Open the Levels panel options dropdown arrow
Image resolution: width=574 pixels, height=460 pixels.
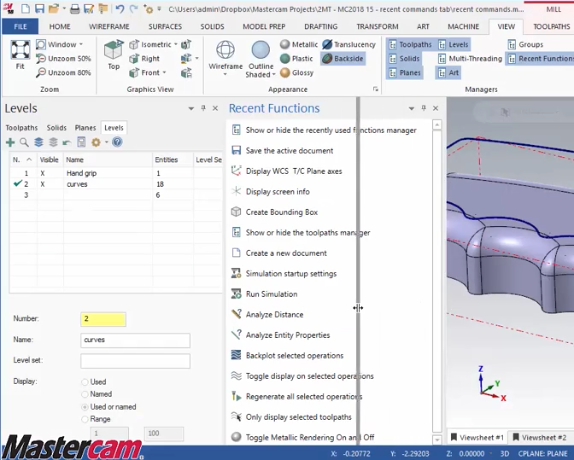click(x=191, y=108)
